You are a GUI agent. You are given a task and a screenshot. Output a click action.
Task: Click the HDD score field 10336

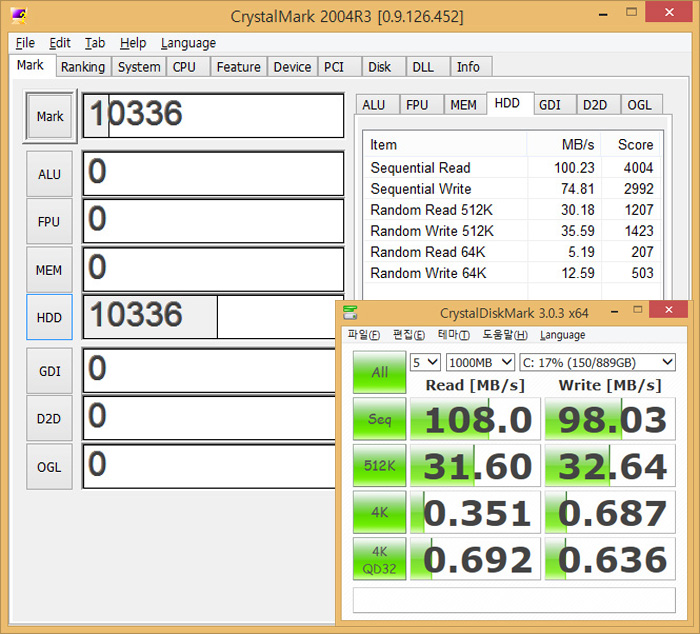click(209, 317)
